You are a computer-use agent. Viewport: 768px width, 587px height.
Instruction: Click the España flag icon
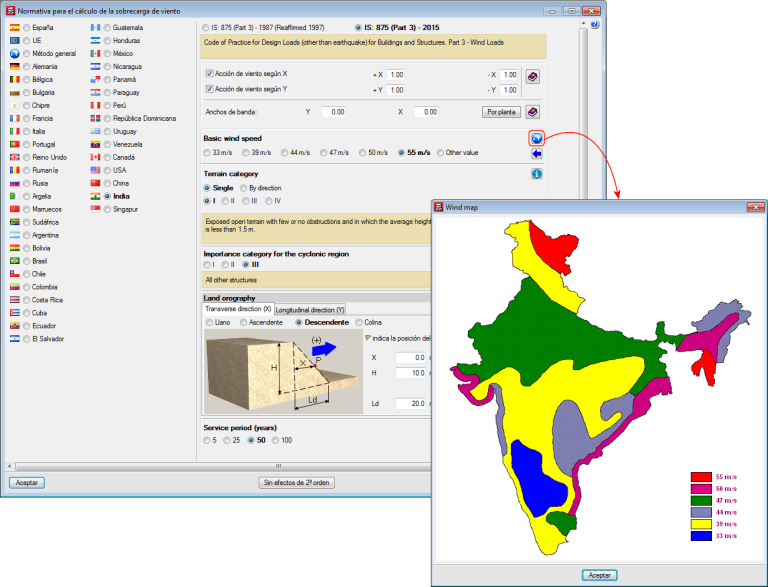(15, 27)
